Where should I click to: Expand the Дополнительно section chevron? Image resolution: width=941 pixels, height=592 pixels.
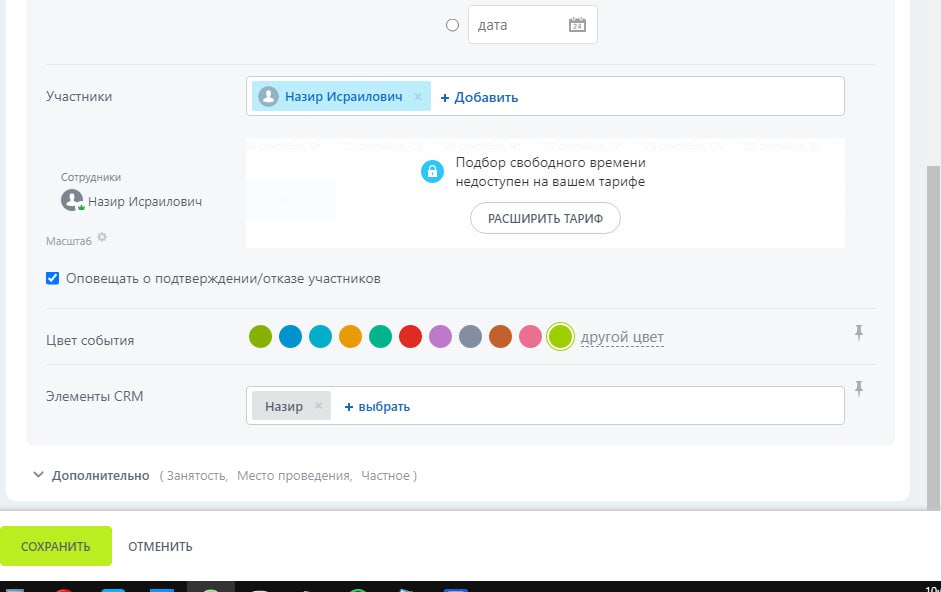[x=38, y=475]
